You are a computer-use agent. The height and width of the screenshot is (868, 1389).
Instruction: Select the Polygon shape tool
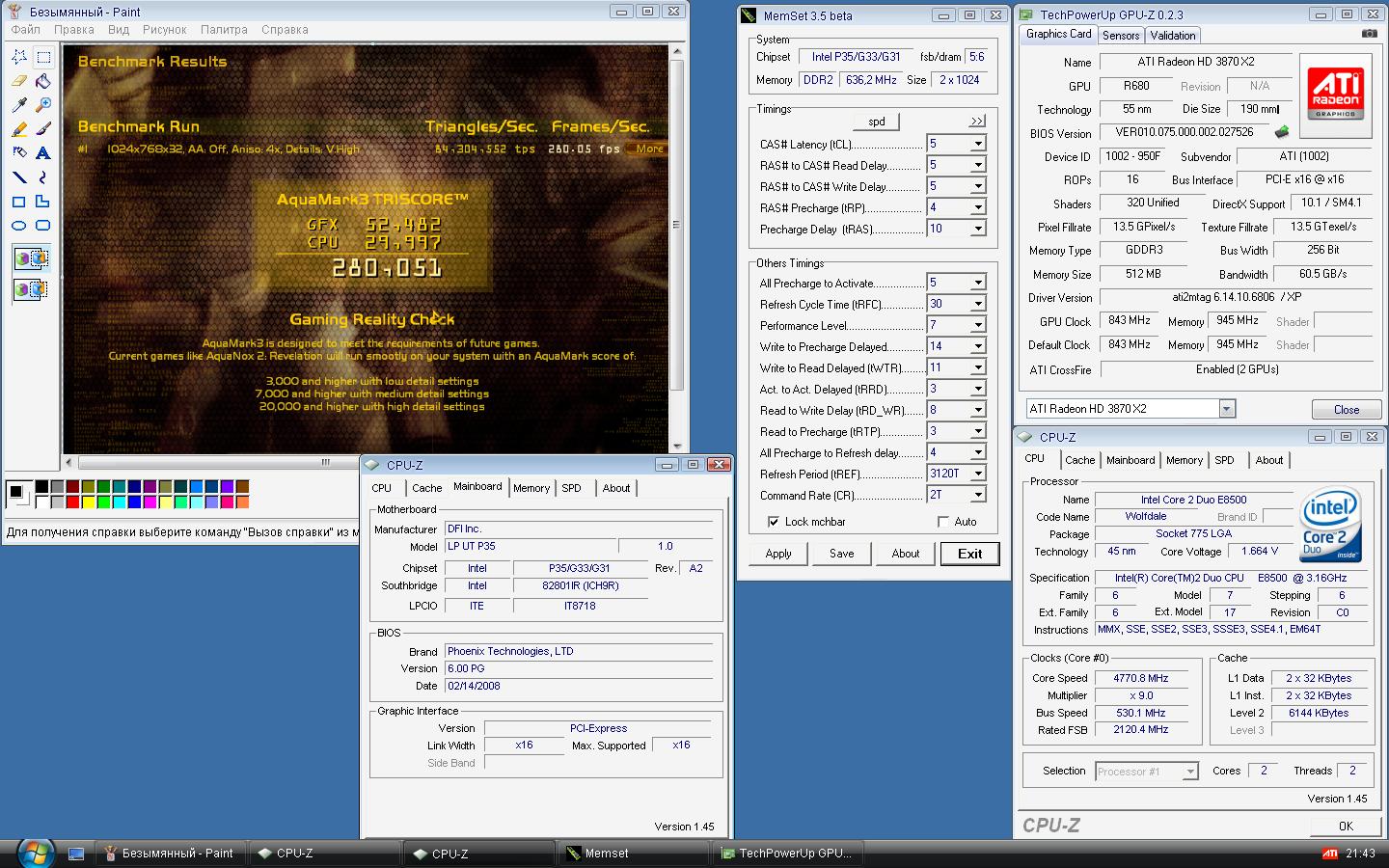tap(42, 202)
